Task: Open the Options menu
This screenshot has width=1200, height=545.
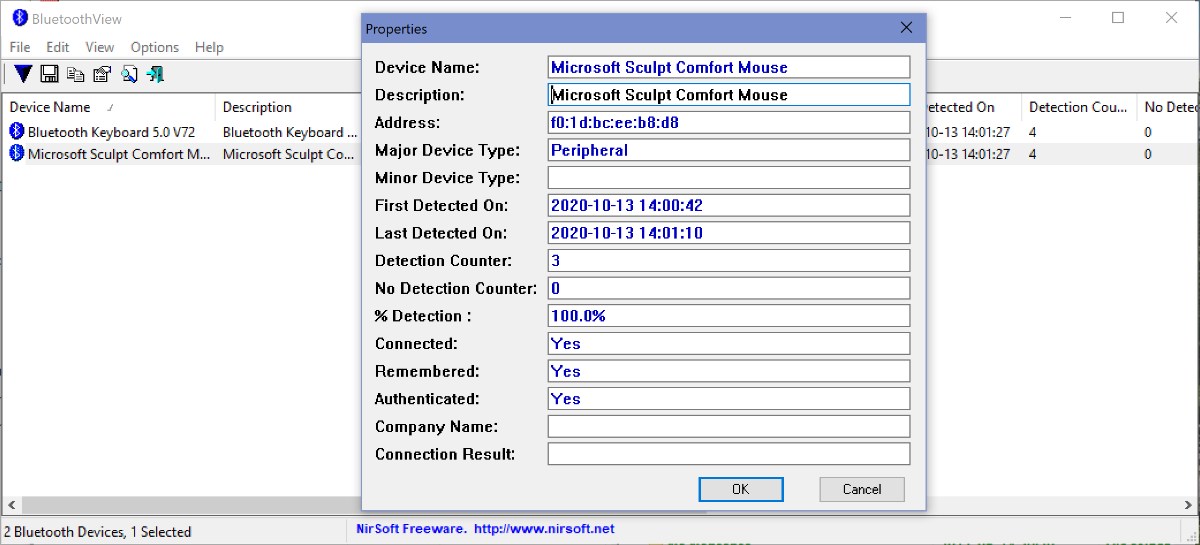Action: 155,47
